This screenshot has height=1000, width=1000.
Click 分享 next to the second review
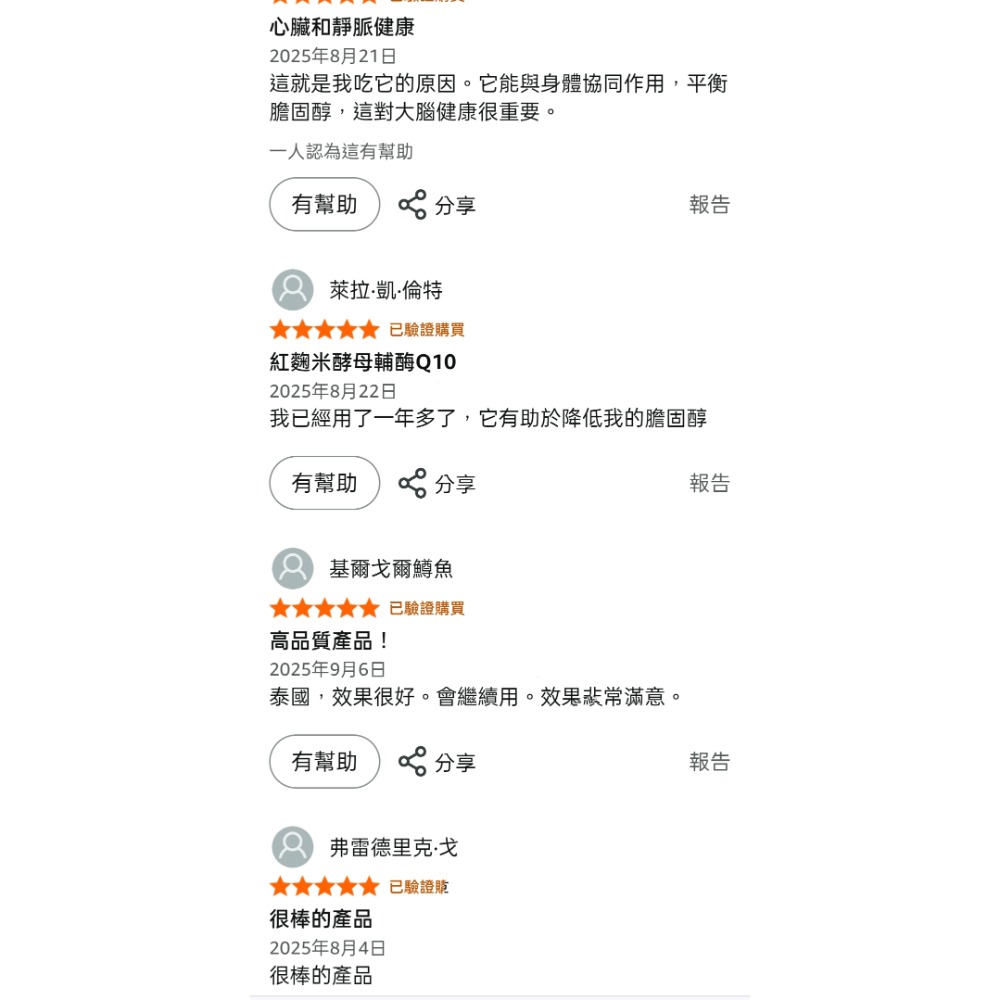click(x=455, y=483)
